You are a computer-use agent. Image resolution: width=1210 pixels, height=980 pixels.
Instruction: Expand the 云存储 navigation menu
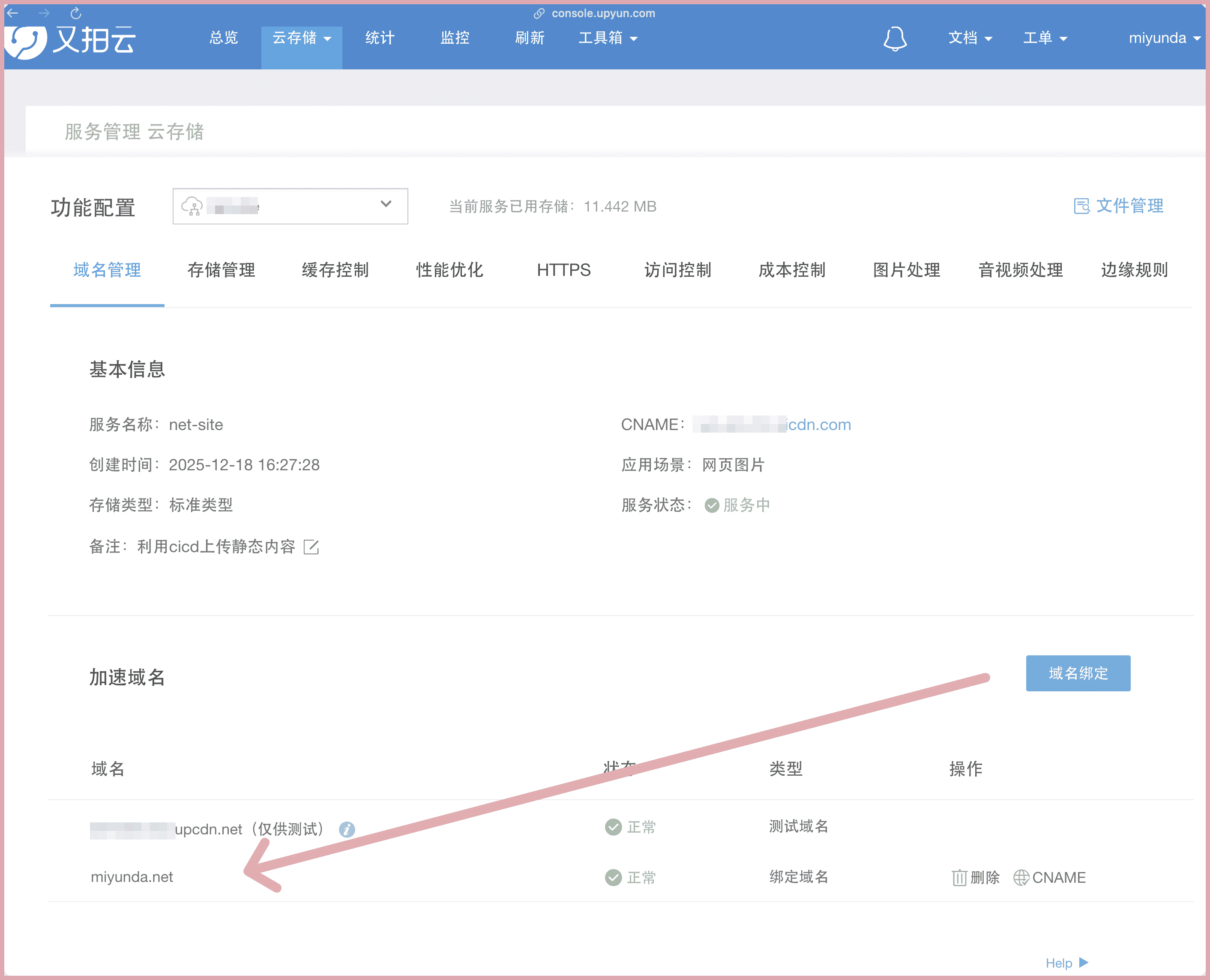point(302,39)
